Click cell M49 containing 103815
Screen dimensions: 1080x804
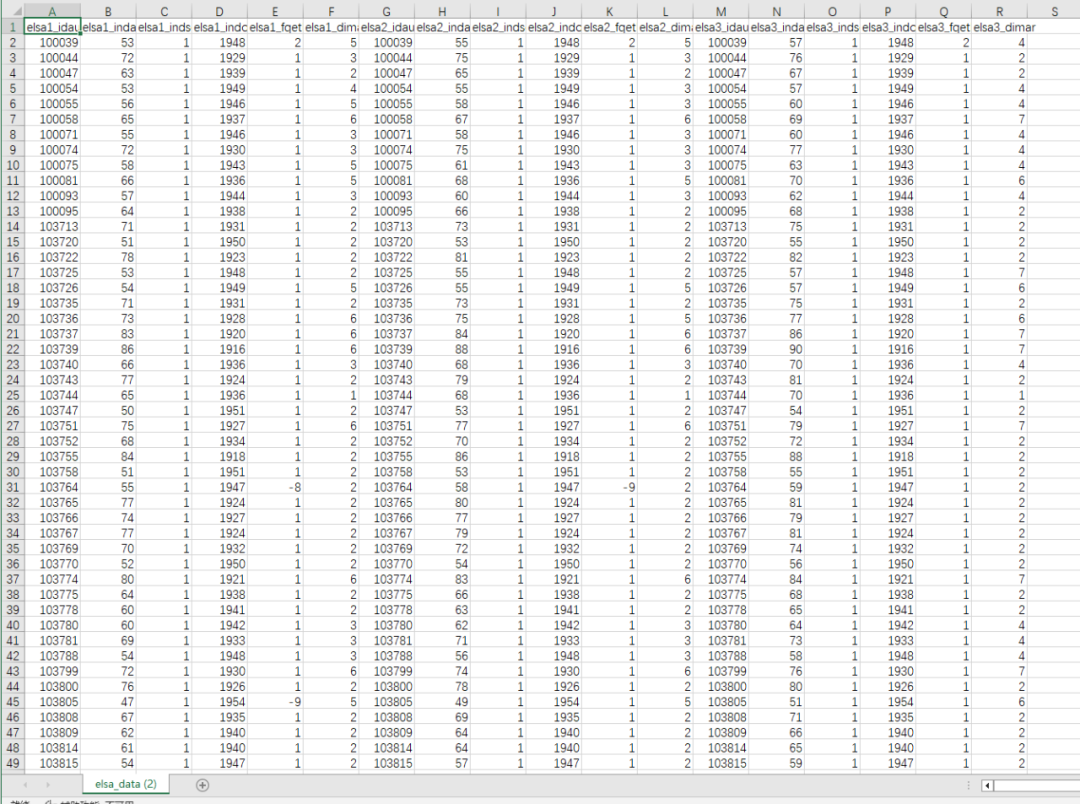coord(721,763)
